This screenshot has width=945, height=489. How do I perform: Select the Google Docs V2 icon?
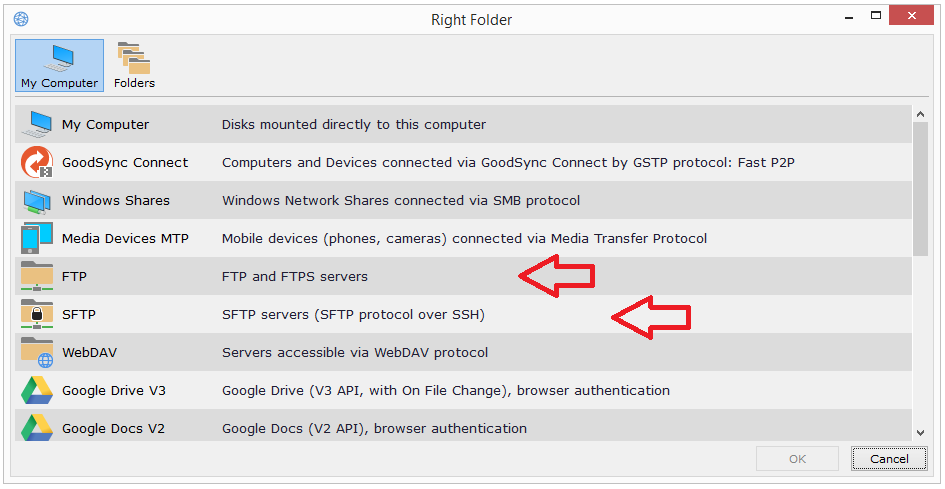pyautogui.click(x=38, y=427)
